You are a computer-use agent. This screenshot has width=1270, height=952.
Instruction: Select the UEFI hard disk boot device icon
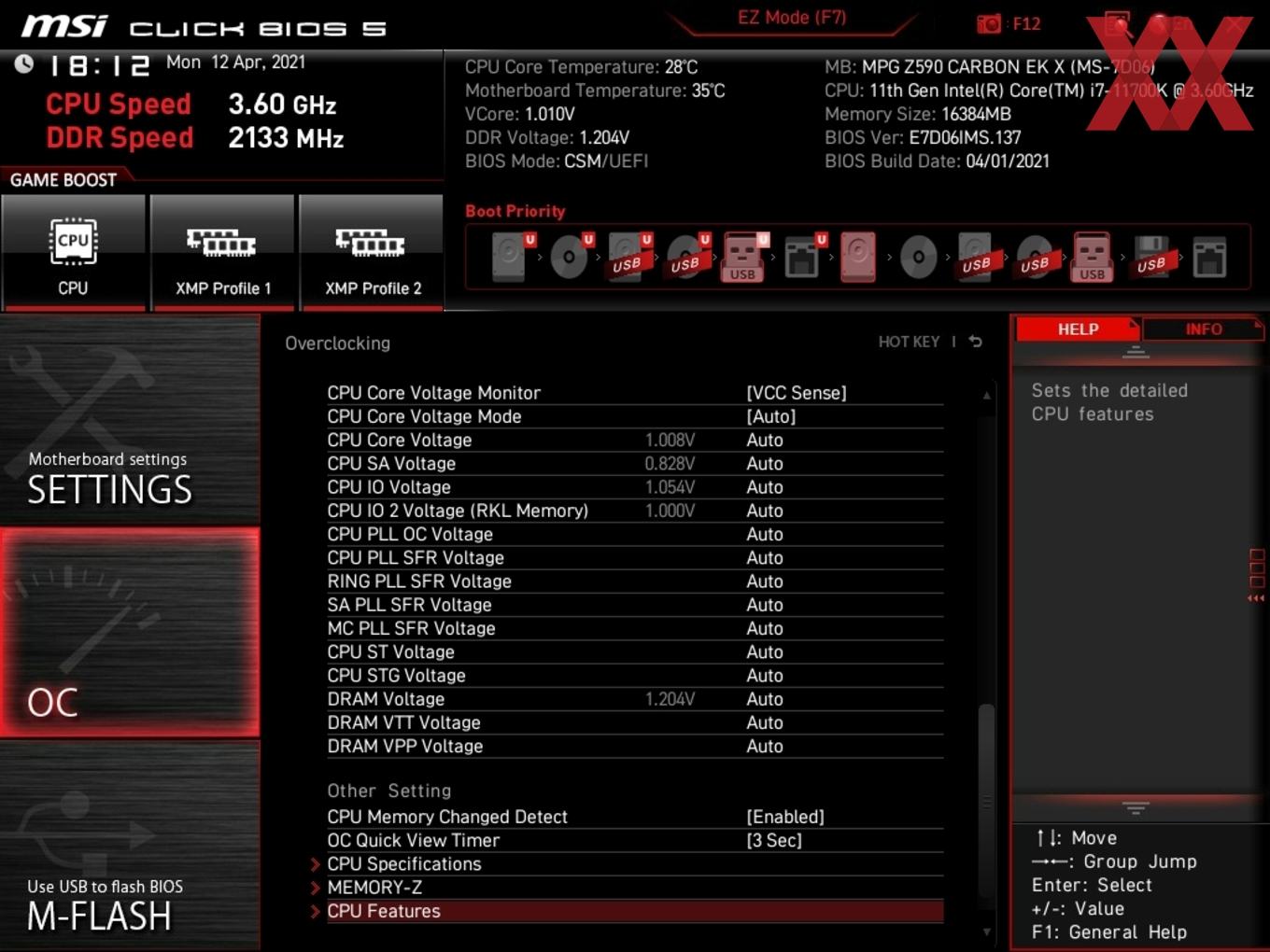(511, 257)
